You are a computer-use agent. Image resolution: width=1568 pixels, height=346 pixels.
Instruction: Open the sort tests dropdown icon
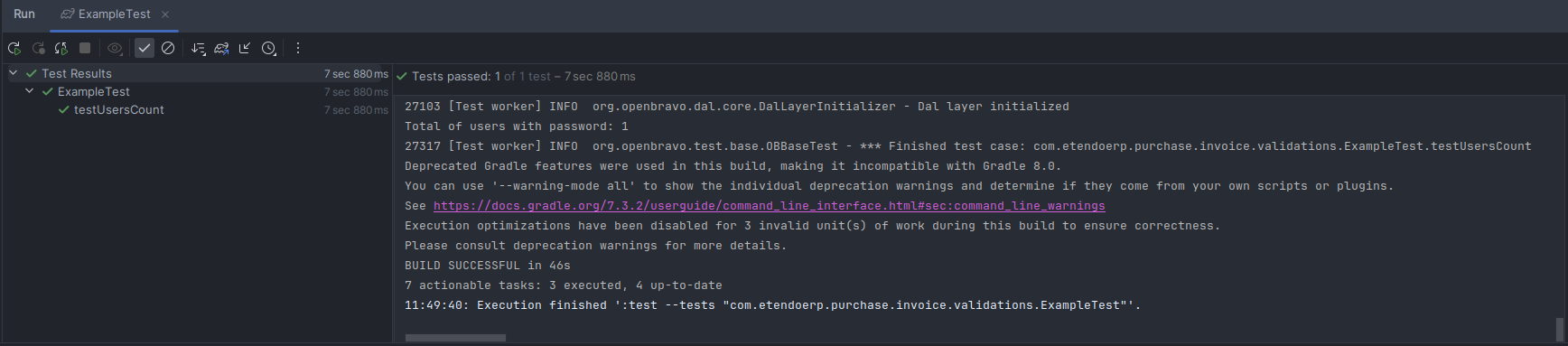click(198, 49)
